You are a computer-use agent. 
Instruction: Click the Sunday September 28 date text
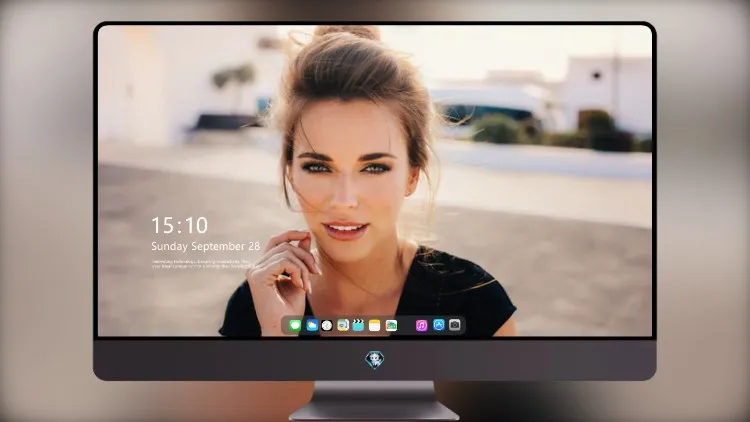coord(206,246)
